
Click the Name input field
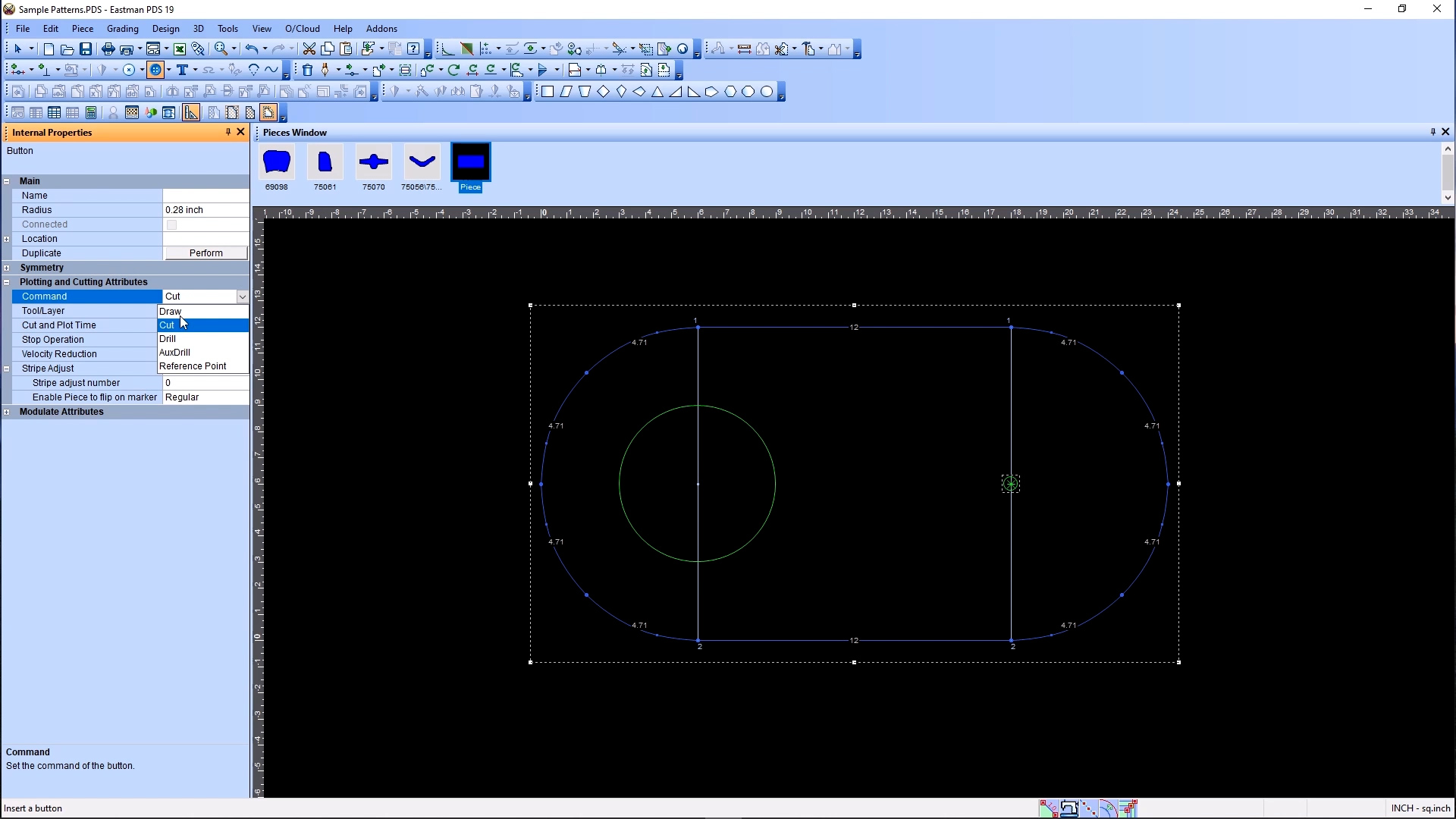point(205,195)
